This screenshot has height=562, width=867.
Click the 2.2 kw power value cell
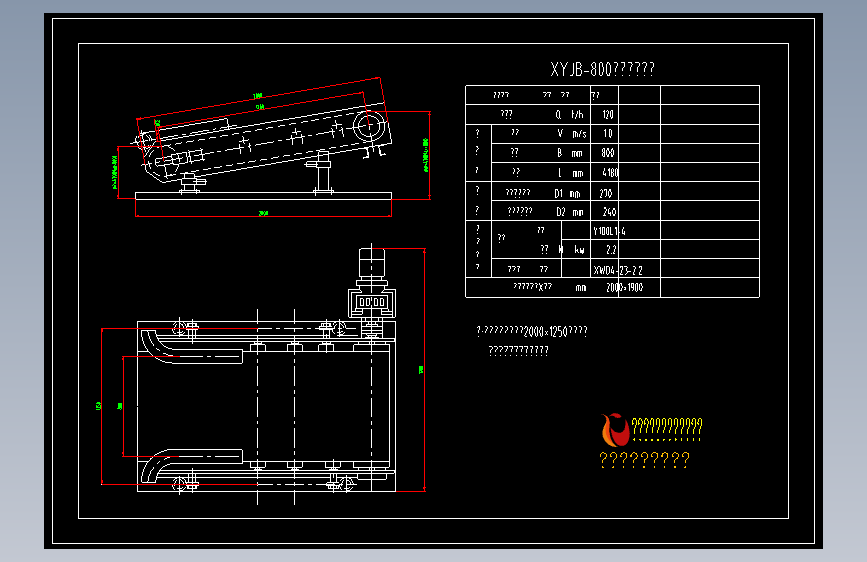tap(611, 250)
